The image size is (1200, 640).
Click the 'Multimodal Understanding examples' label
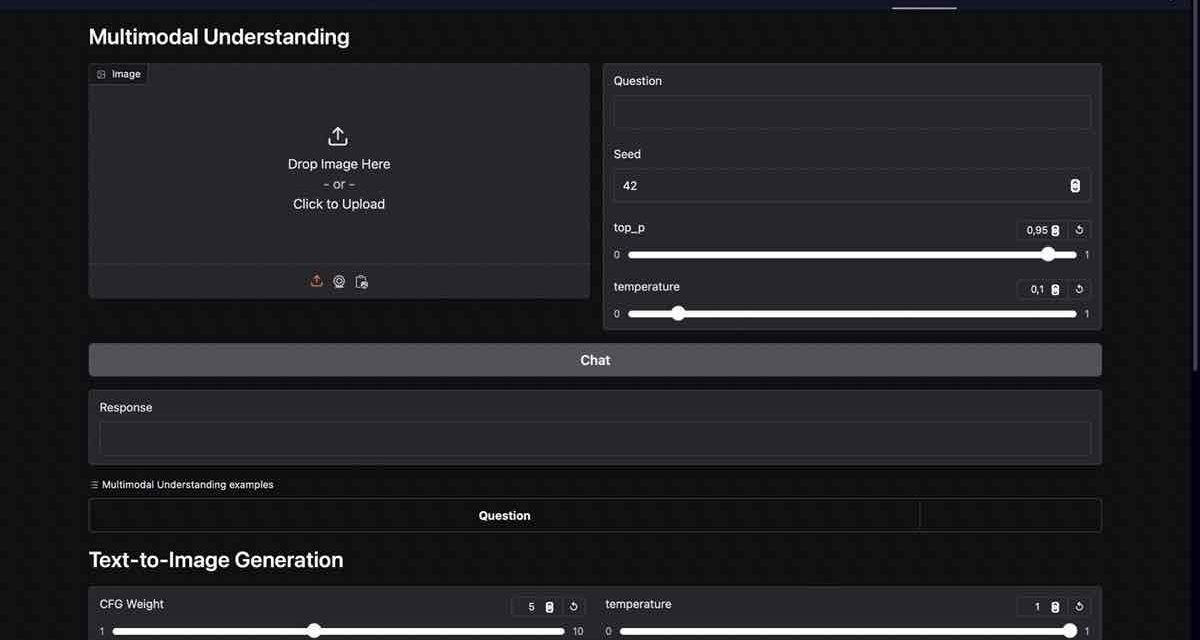tap(187, 485)
